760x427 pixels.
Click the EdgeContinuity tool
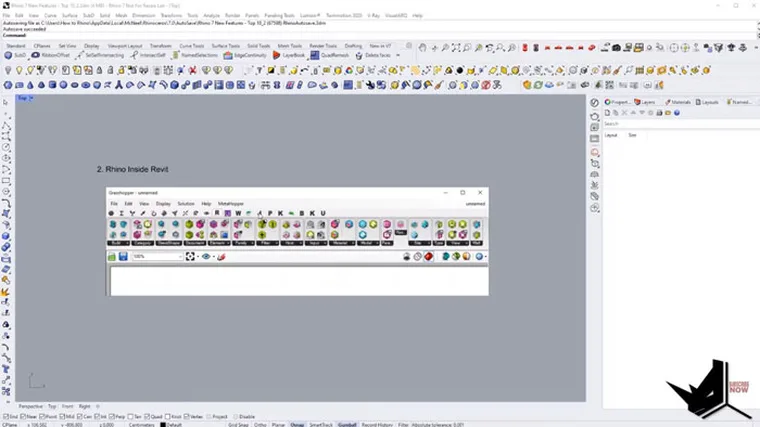coord(245,55)
